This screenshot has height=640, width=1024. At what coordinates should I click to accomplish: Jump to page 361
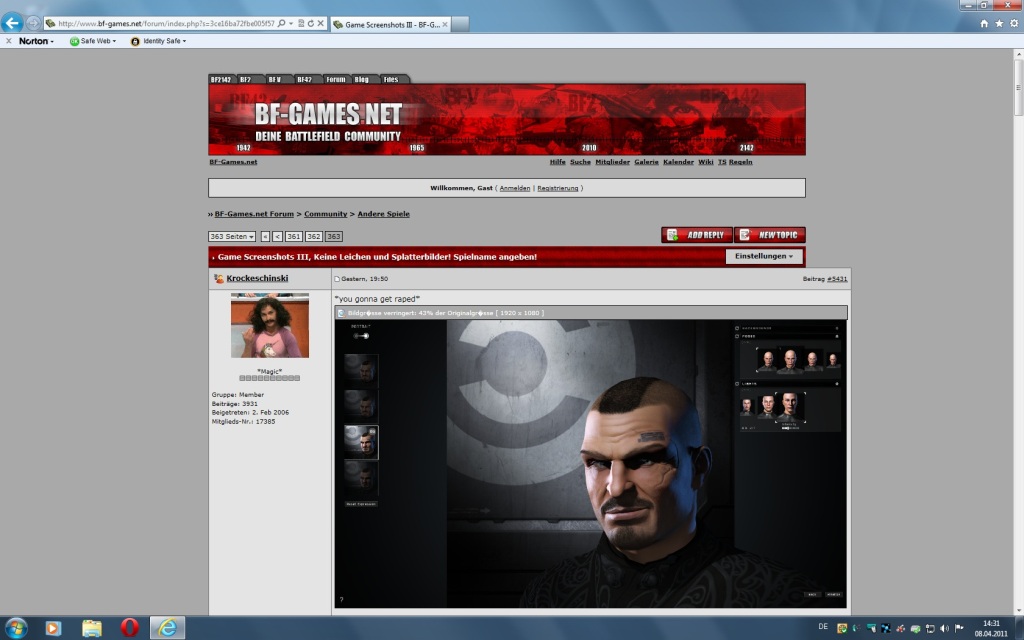click(294, 236)
